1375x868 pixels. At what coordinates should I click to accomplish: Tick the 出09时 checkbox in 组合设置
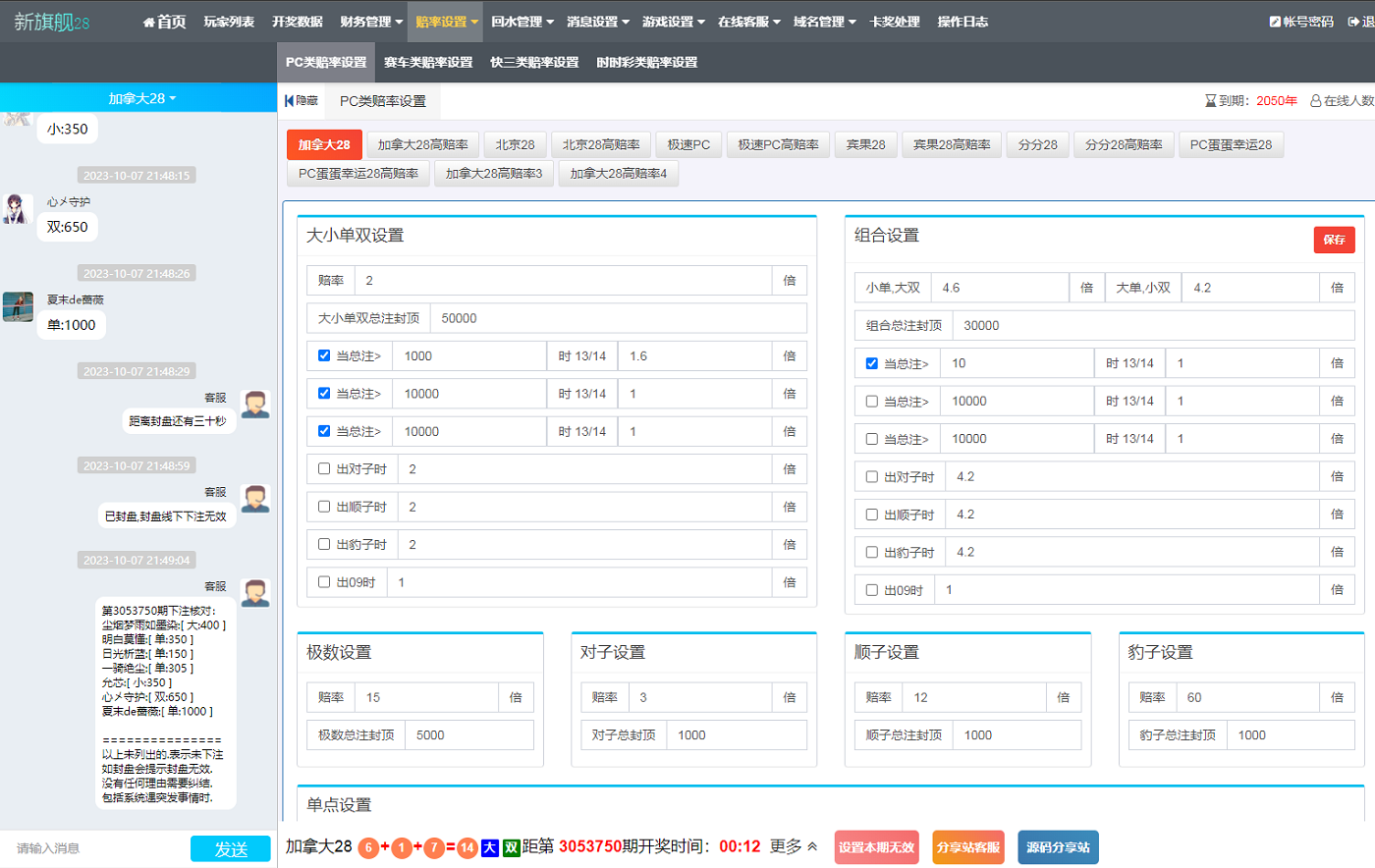pyautogui.click(x=871, y=590)
